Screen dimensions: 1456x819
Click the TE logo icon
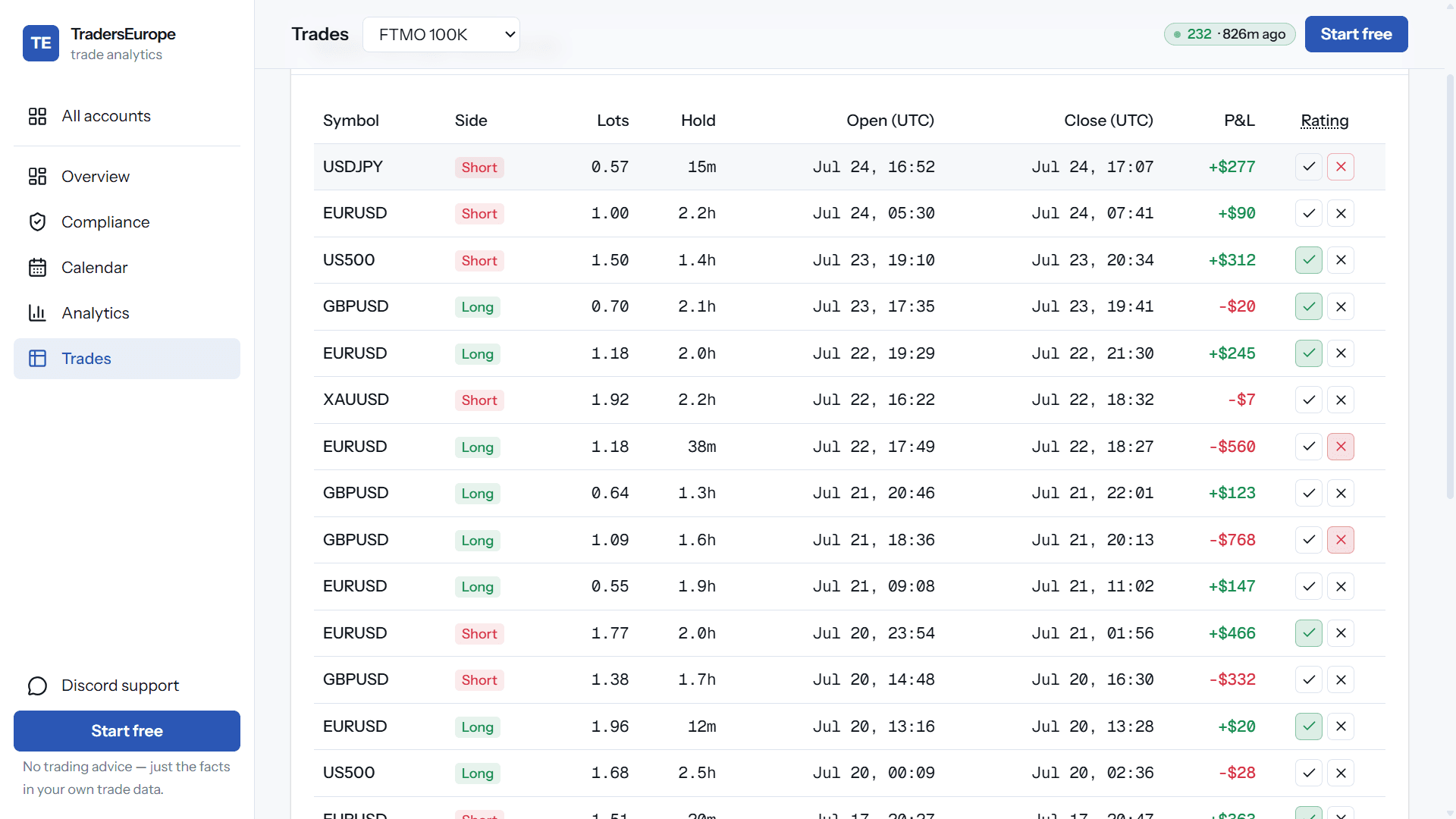tap(41, 43)
